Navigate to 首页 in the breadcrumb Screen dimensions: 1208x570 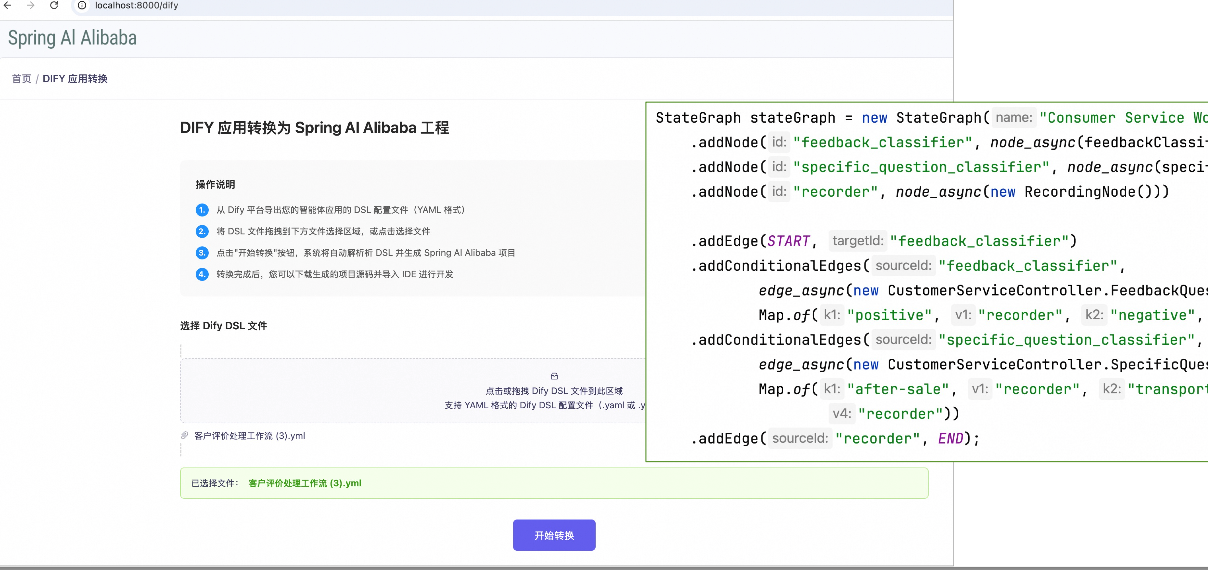pos(21,78)
